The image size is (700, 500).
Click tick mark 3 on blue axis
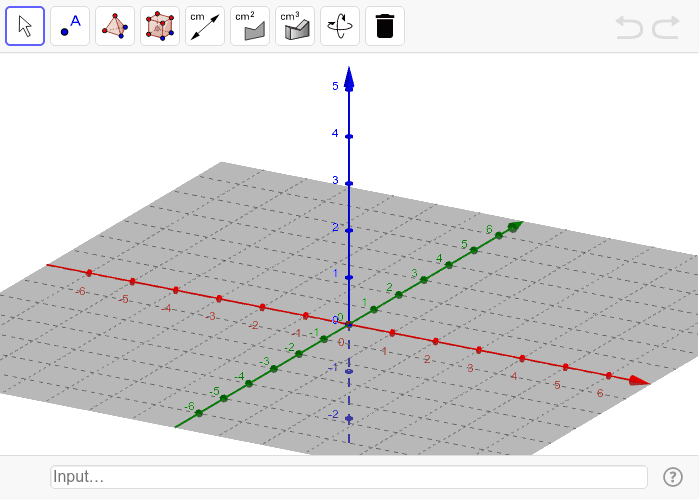pos(349,183)
